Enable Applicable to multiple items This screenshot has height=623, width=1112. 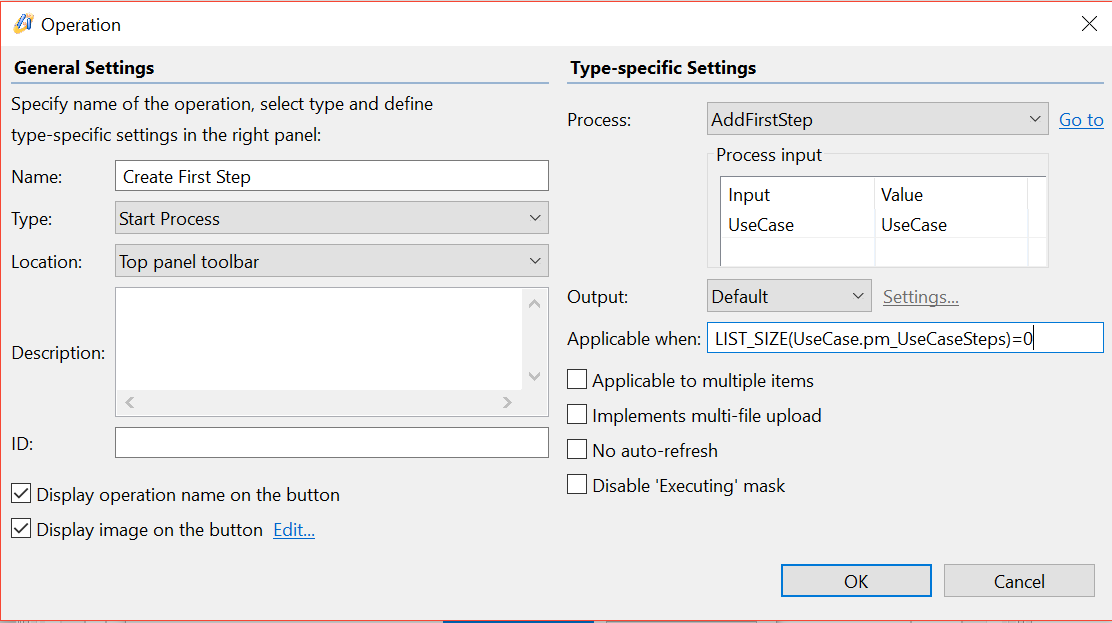[577, 380]
